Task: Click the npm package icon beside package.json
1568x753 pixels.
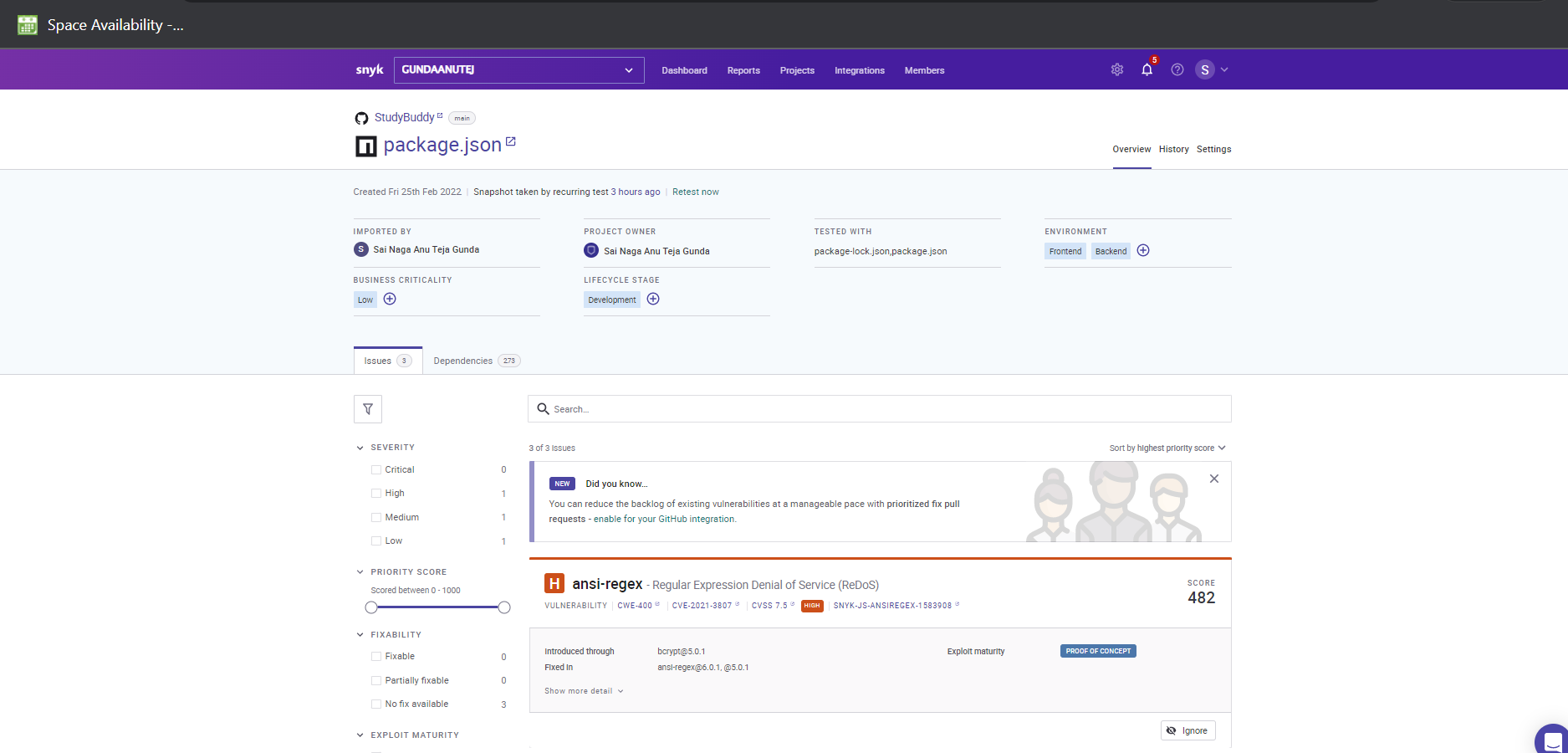Action: point(365,145)
